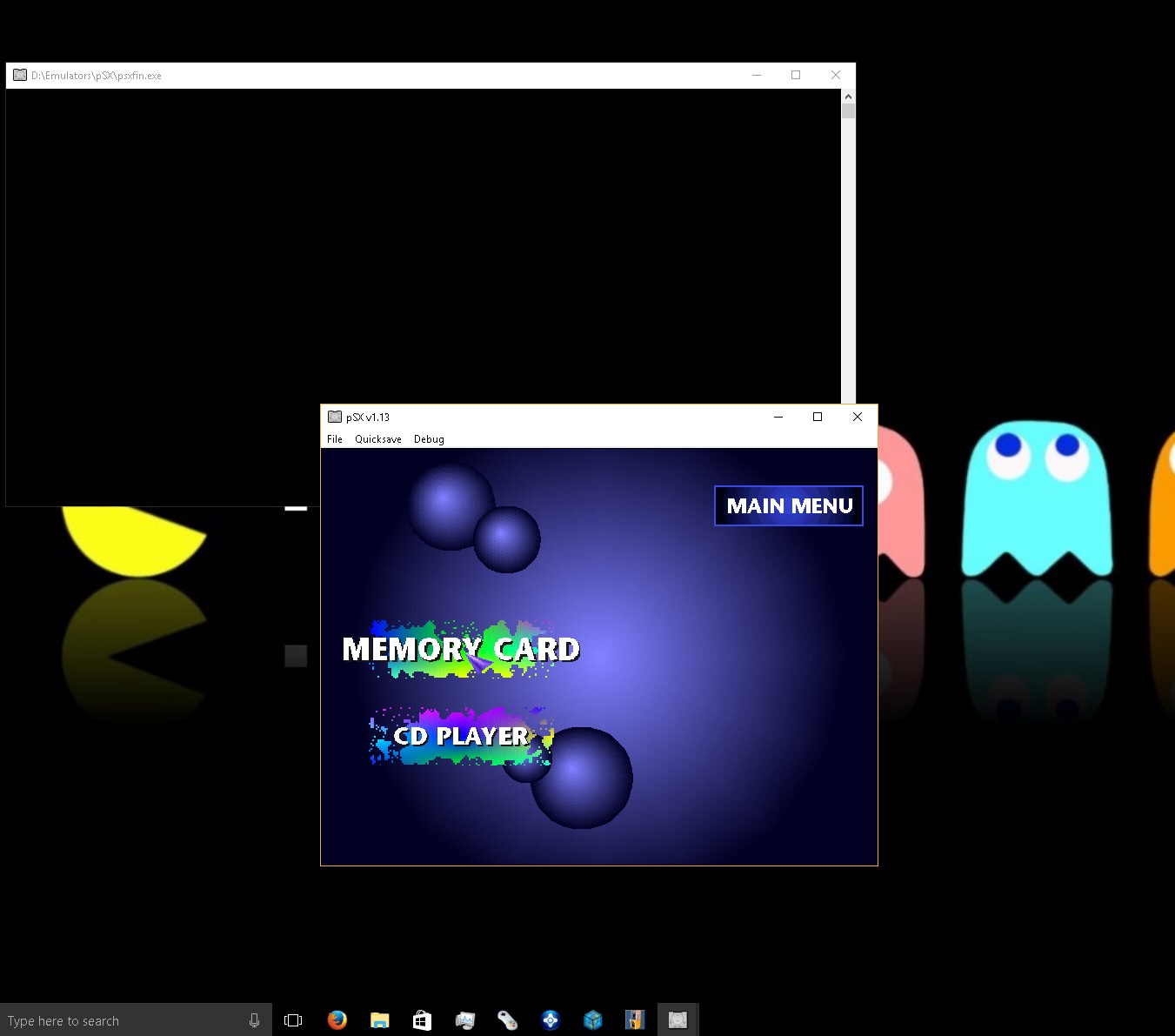Minimize the pSX v1.13 window
The height and width of the screenshot is (1036, 1175).
point(778,417)
